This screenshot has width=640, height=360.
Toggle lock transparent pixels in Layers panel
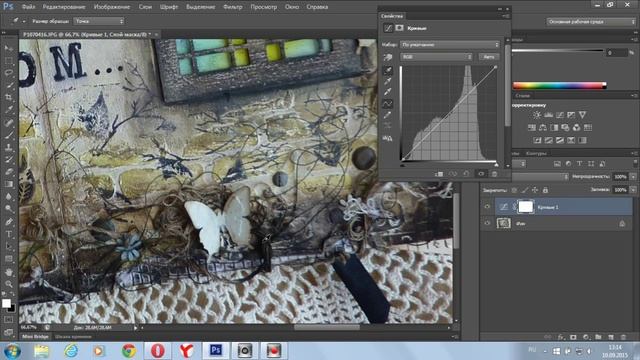coord(514,190)
